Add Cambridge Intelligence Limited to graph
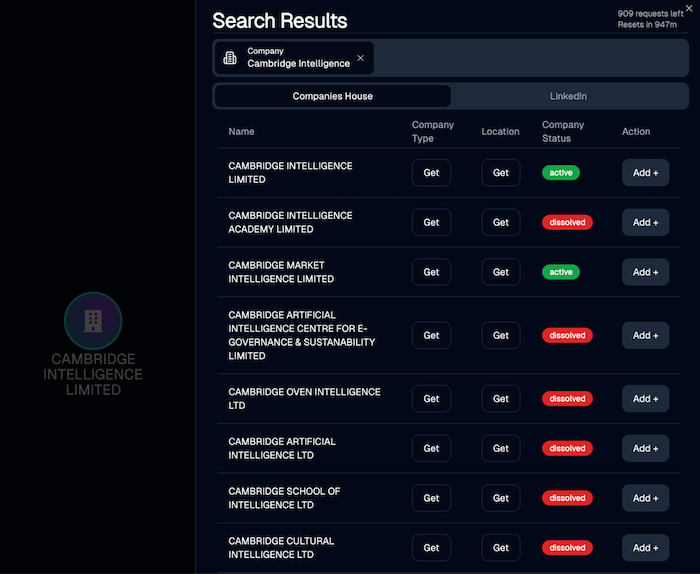The height and width of the screenshot is (574, 700). point(646,173)
